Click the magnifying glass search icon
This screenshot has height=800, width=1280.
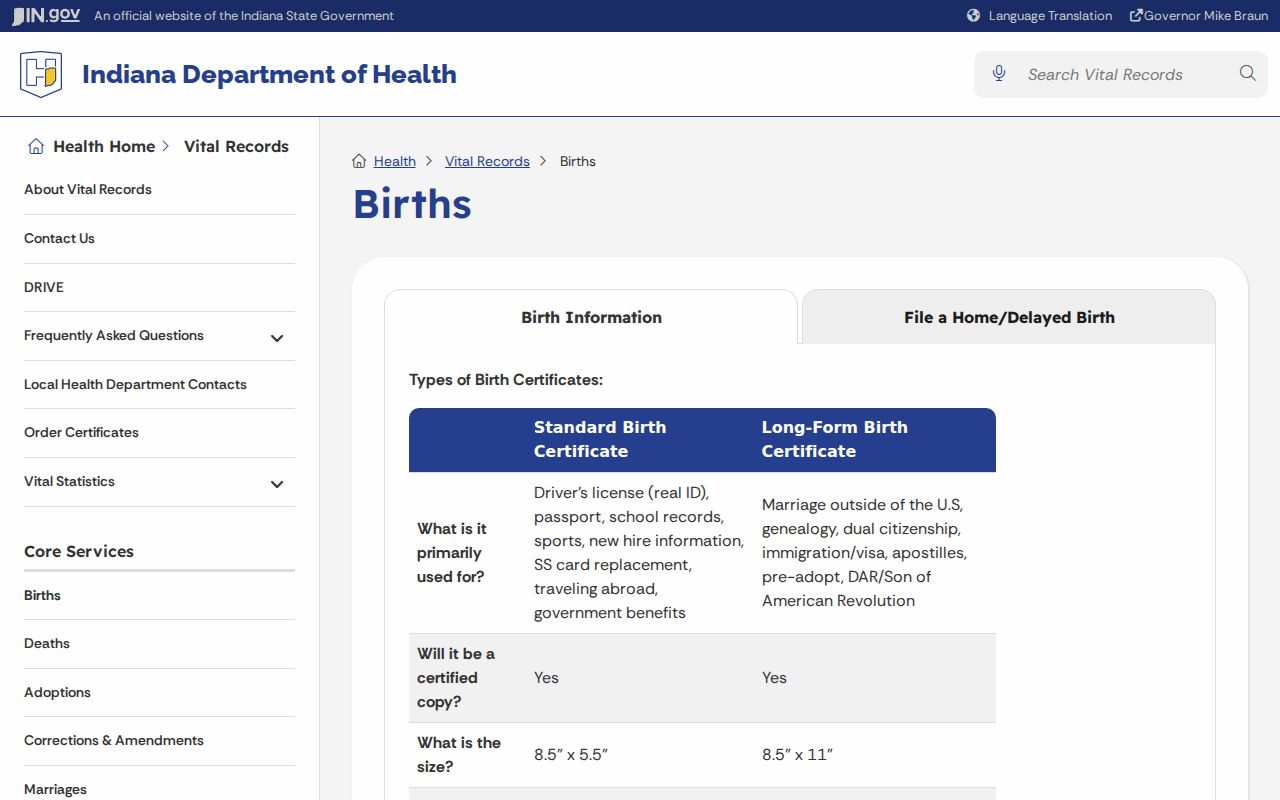(1247, 73)
